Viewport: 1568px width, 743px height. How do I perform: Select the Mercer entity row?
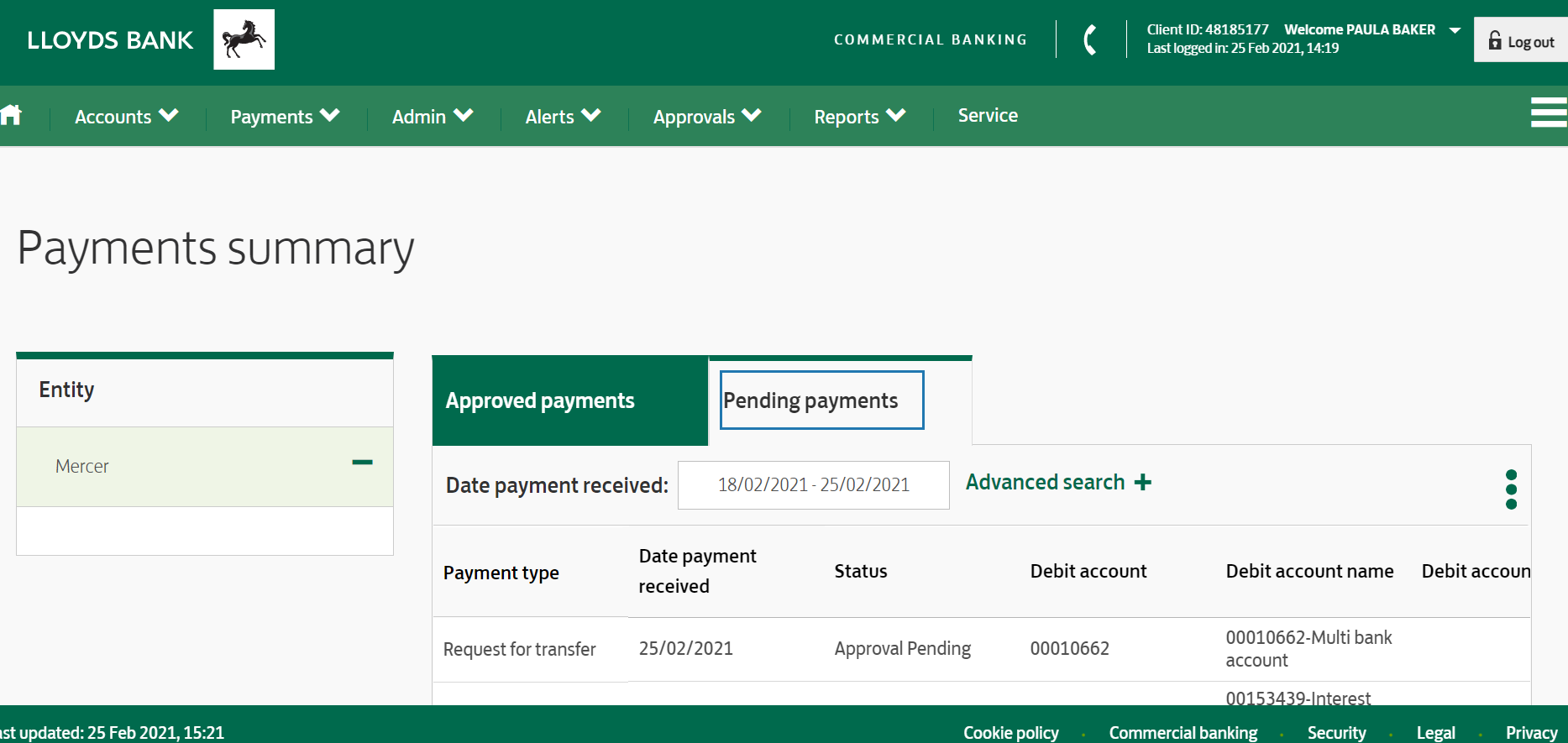[205, 467]
